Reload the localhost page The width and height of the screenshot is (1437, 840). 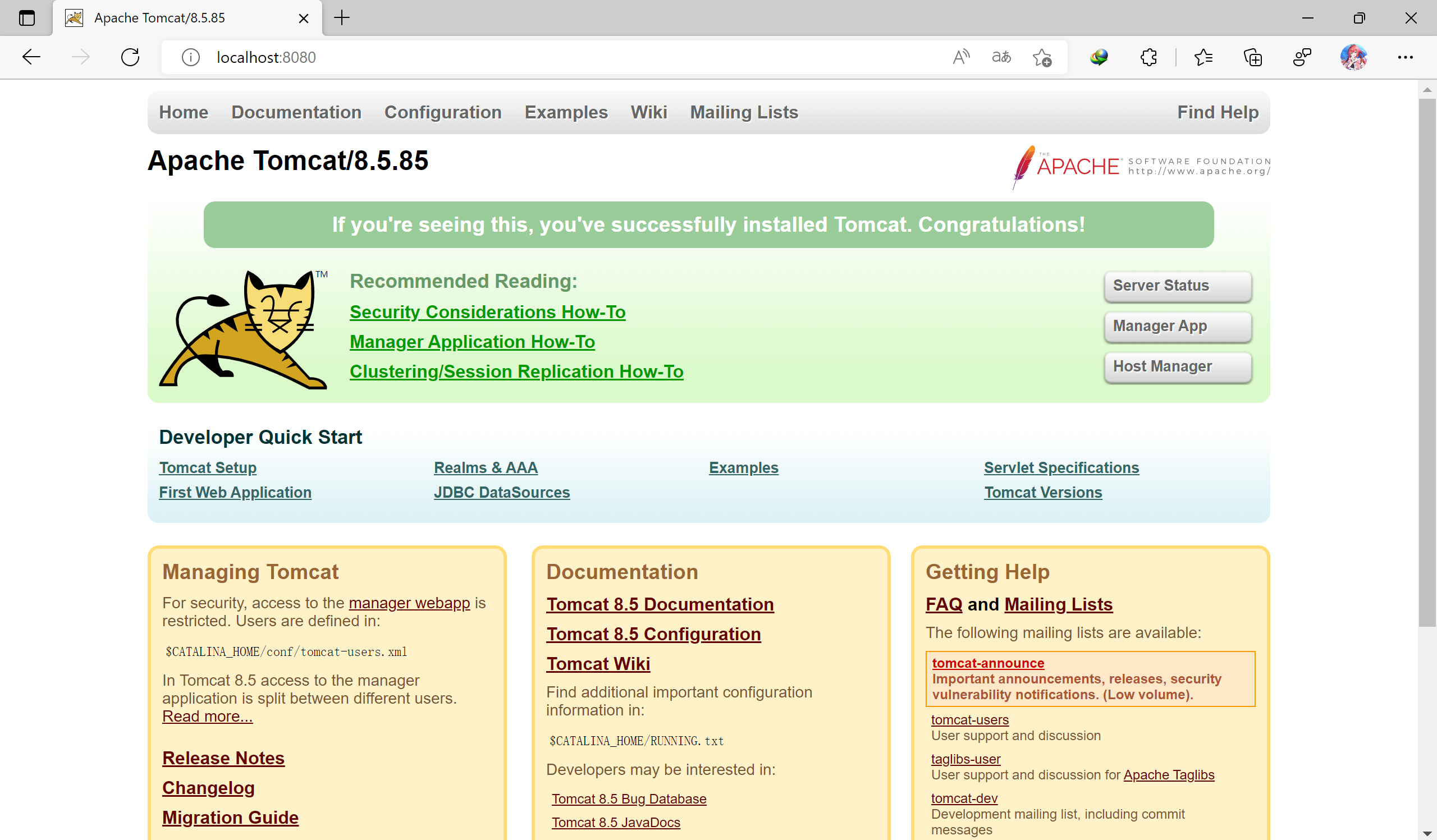click(x=130, y=57)
